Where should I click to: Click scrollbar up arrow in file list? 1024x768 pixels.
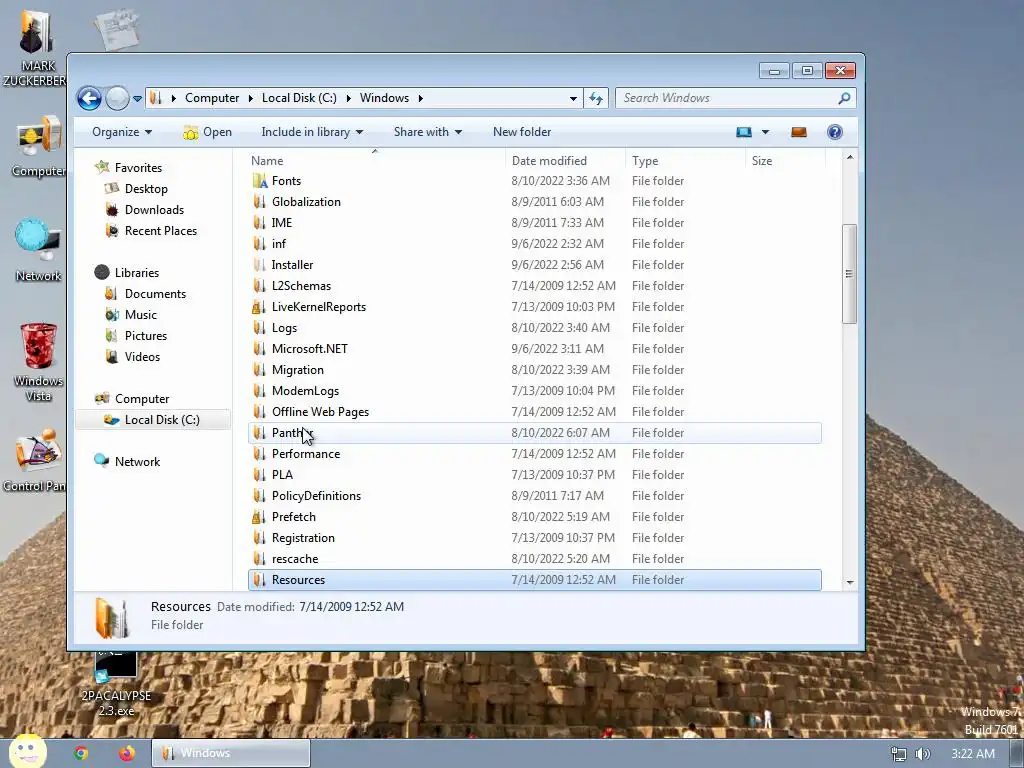tap(850, 157)
